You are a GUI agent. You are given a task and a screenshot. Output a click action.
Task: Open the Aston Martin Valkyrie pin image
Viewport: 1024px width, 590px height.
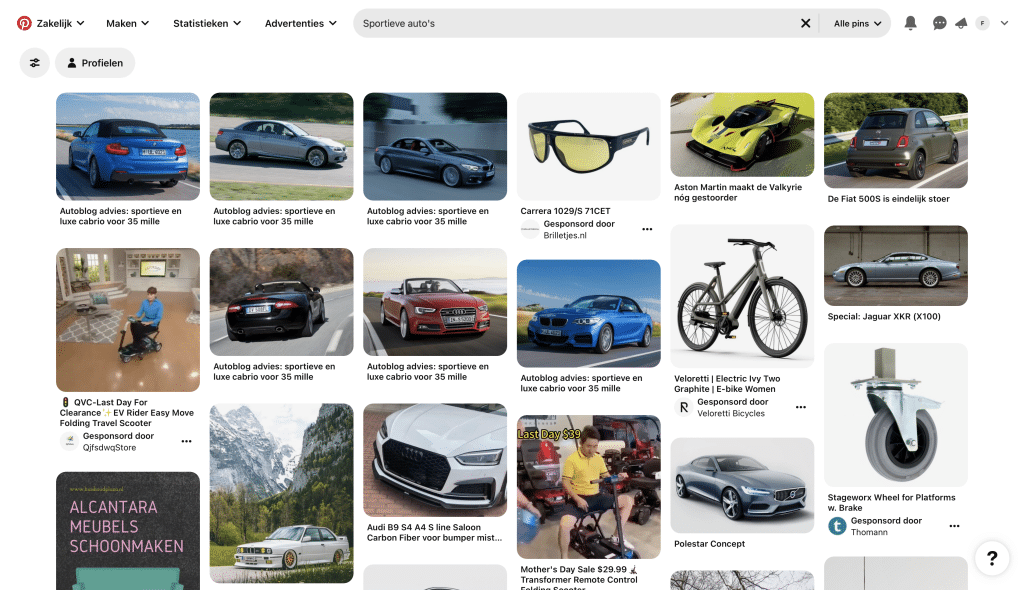tap(742, 135)
